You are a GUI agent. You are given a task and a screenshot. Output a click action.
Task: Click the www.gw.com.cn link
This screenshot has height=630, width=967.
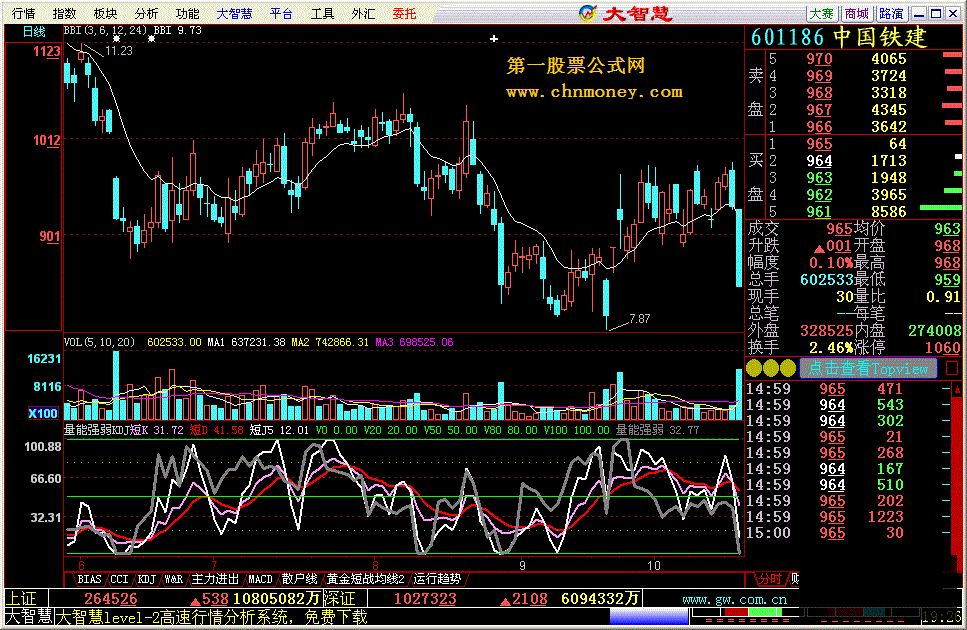click(x=735, y=599)
